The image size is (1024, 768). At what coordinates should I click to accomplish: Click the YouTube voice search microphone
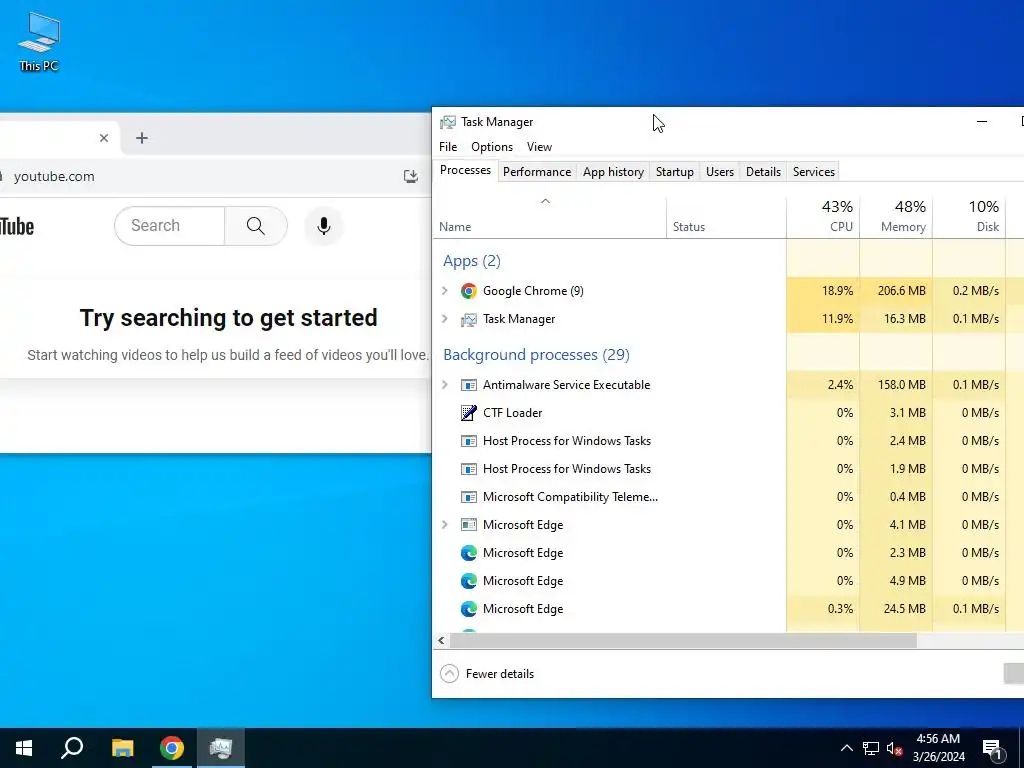[x=323, y=226]
